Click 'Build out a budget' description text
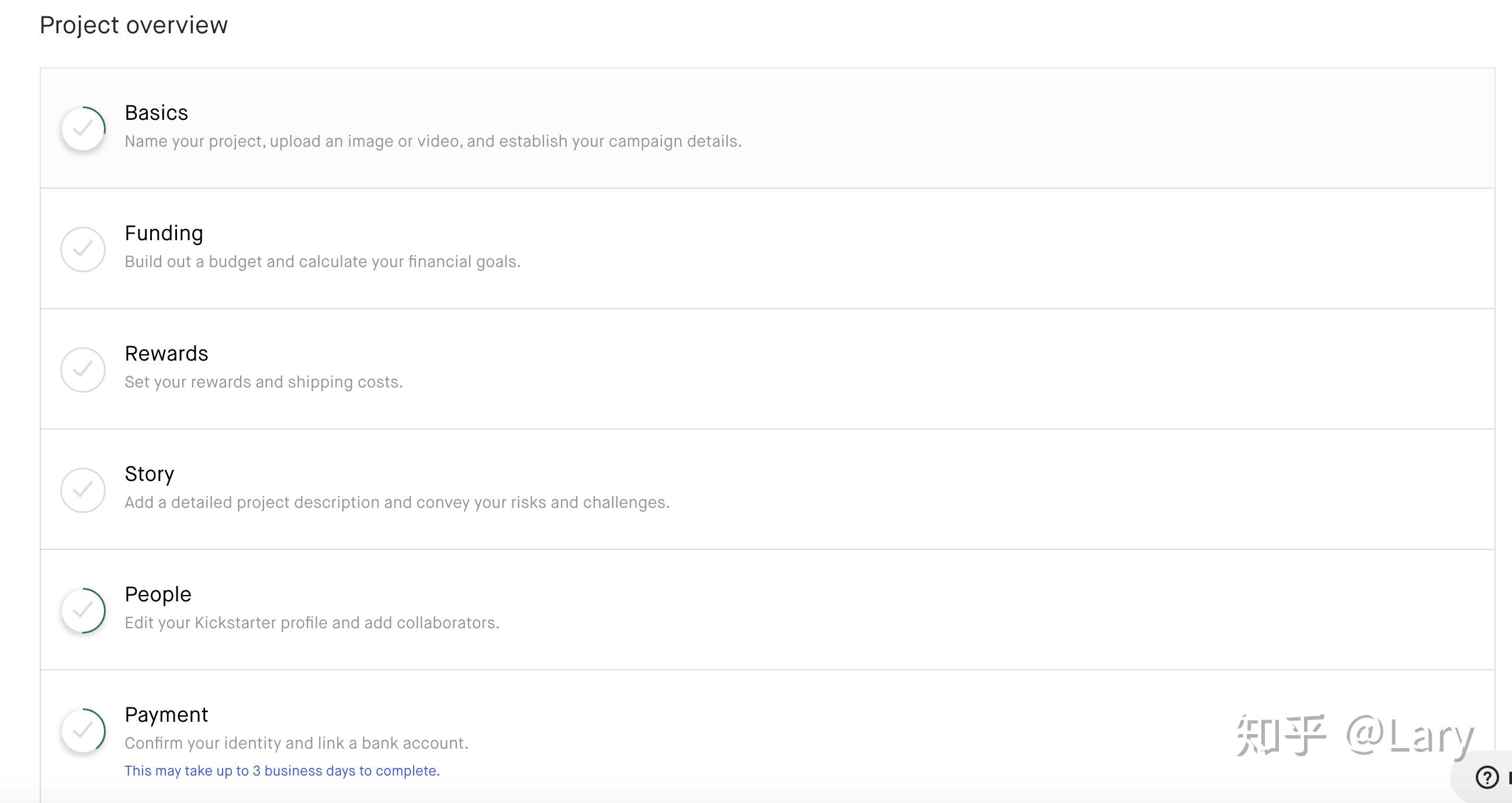Image resolution: width=1512 pixels, height=803 pixels. point(322,262)
